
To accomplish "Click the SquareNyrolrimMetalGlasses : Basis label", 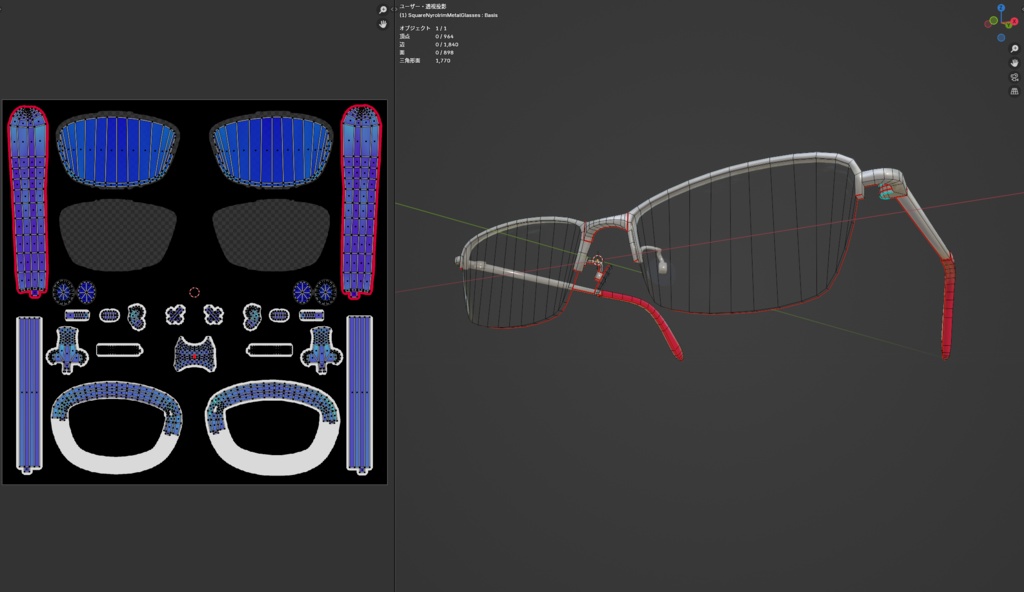I will (449, 15).
